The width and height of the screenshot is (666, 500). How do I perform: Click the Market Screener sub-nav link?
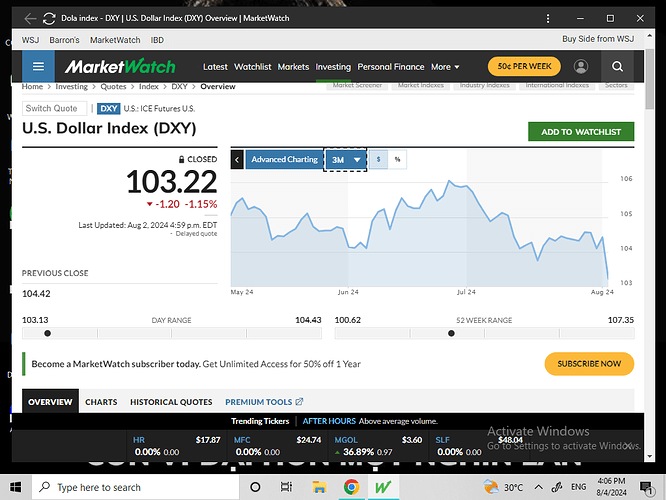(x=357, y=85)
